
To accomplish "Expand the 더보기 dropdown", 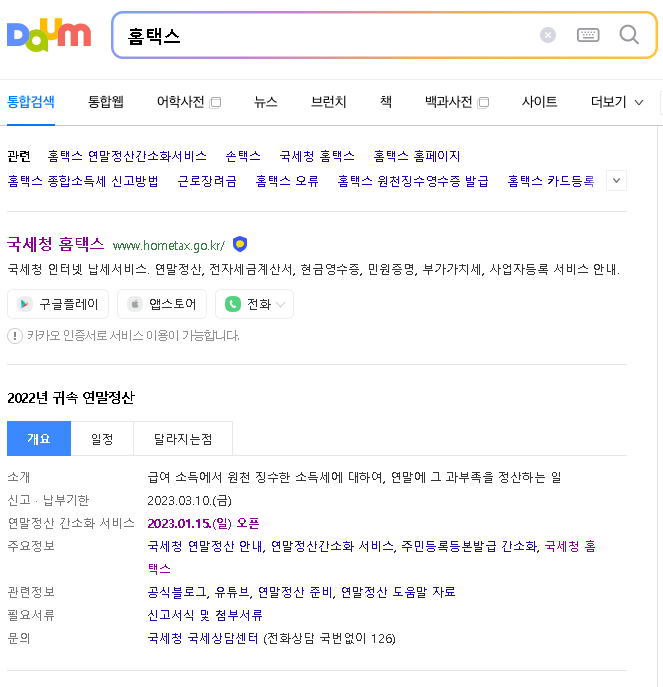I will point(617,102).
